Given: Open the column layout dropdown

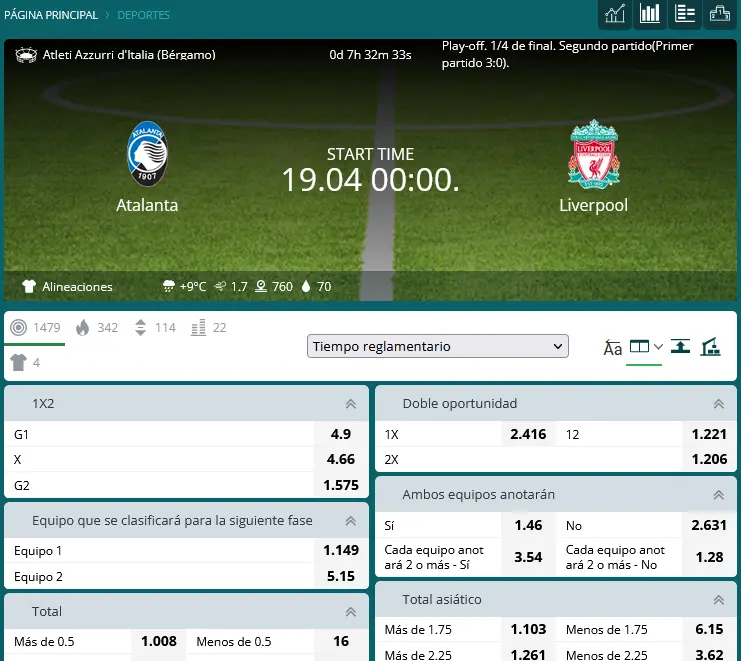Looking at the screenshot, I should coord(645,347).
